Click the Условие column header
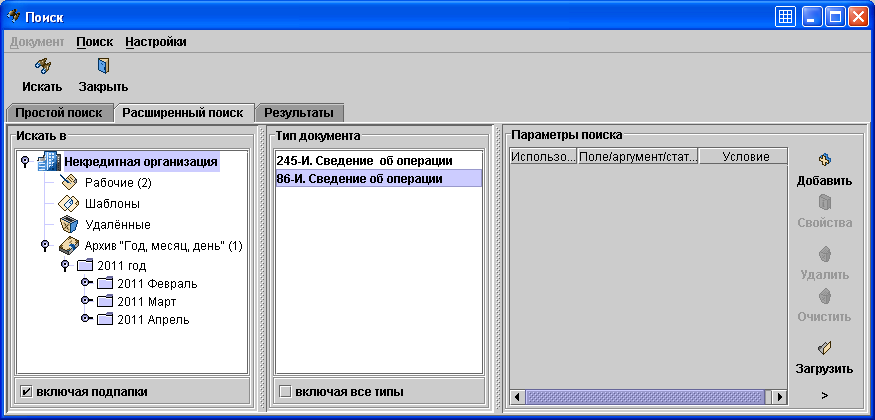 (x=743, y=156)
